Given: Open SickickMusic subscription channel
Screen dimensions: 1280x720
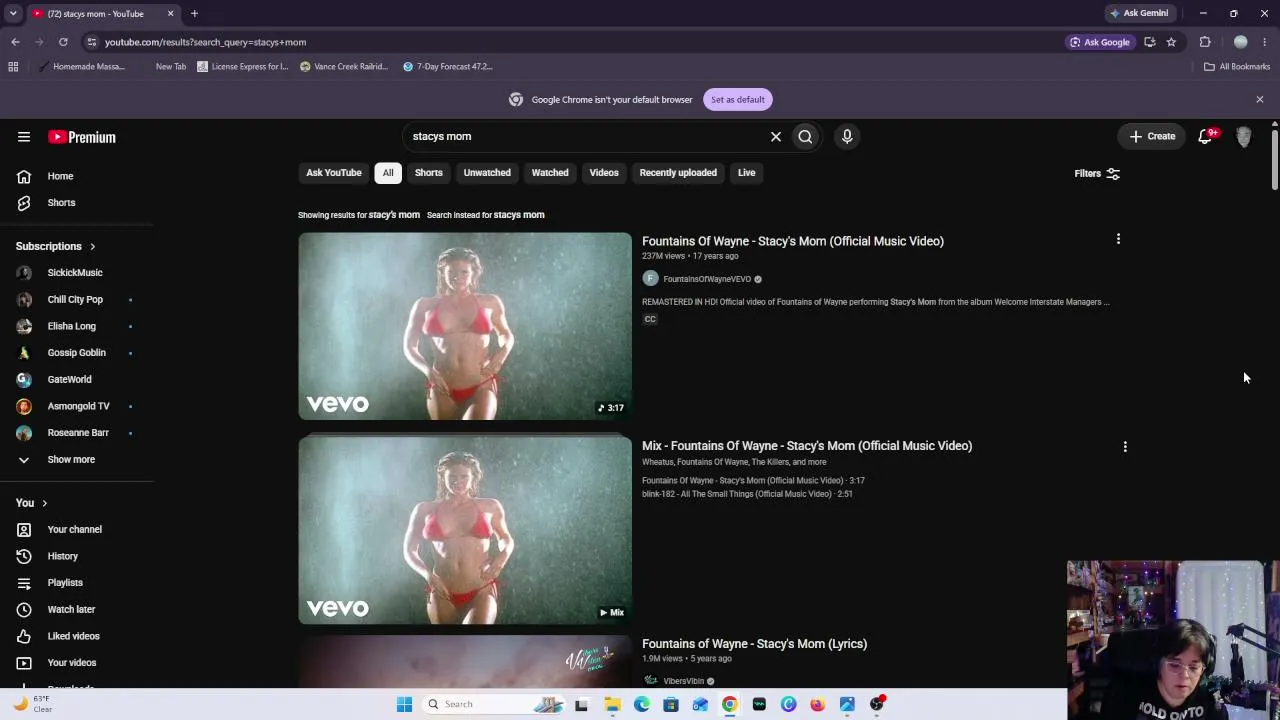Looking at the screenshot, I should pos(75,272).
